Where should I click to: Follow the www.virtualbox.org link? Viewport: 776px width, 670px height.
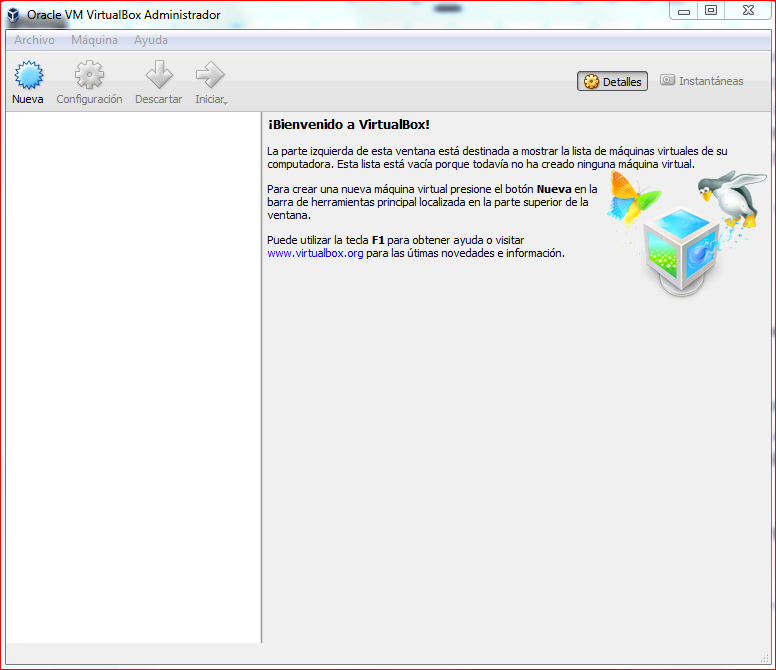point(315,254)
